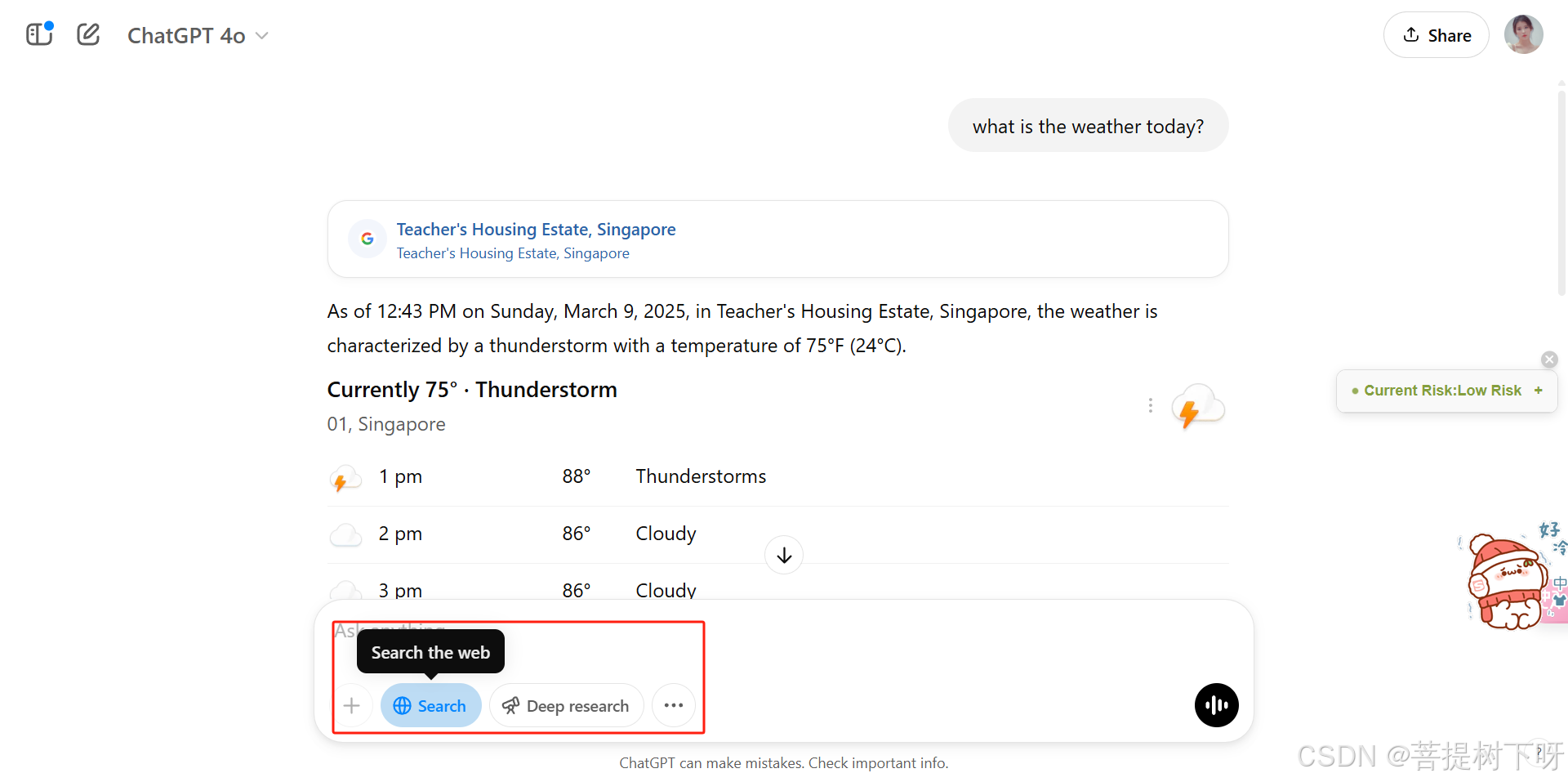Screen dimensions: 1568x782
Task: Close the Current Risk widget
Action: 1549,360
